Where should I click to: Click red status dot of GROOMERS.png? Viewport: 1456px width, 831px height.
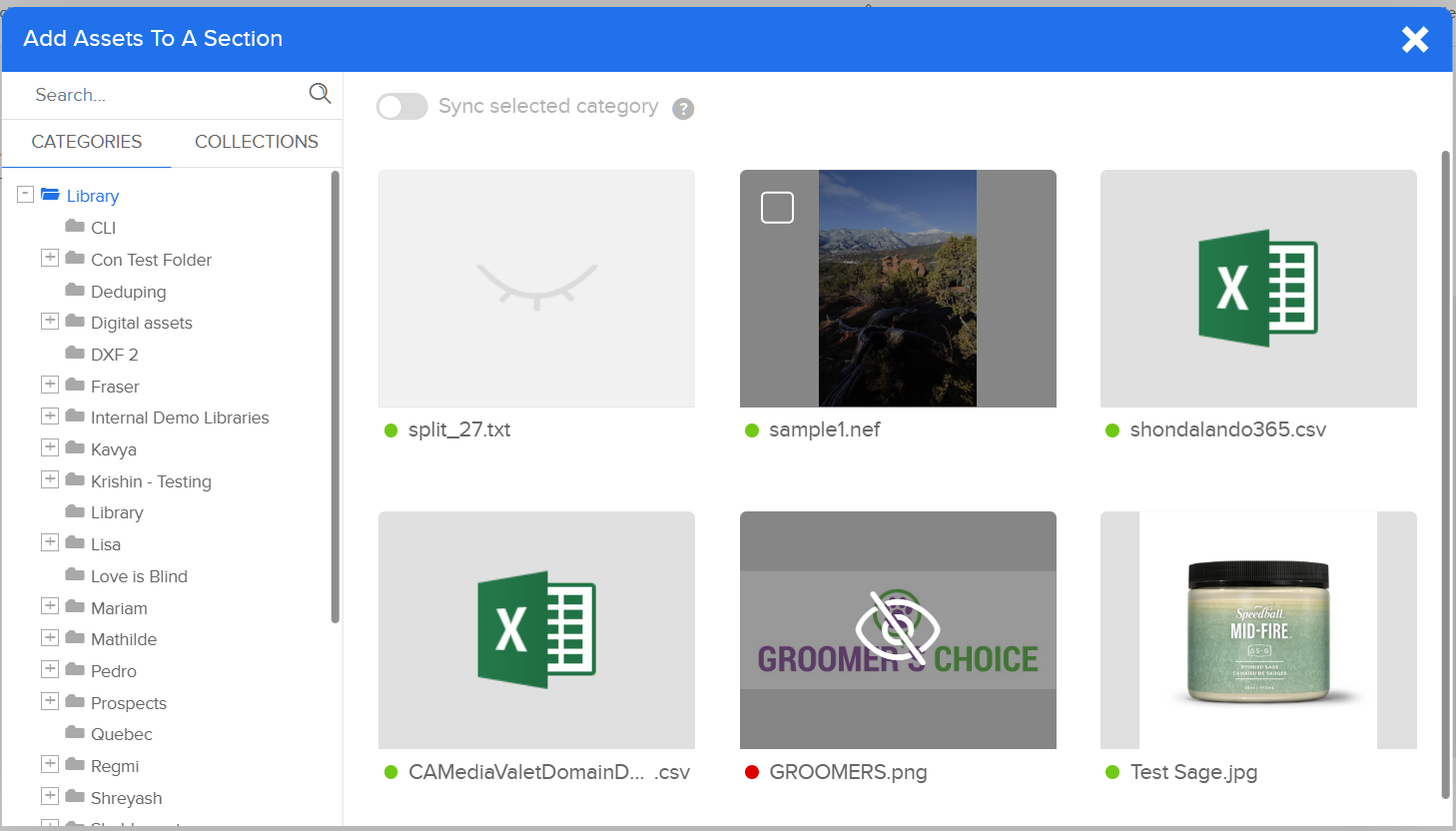coord(752,772)
